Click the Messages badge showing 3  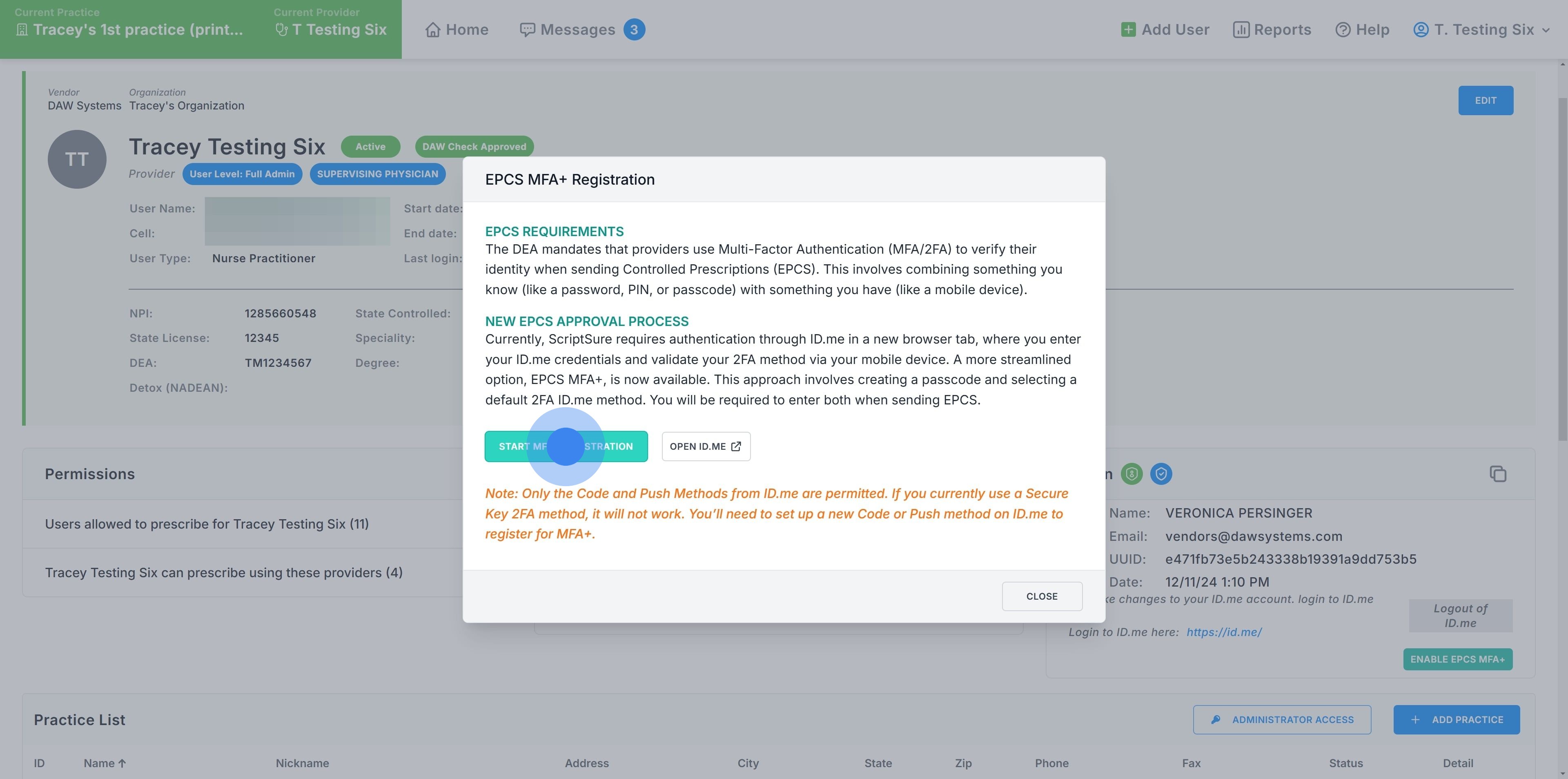634,29
